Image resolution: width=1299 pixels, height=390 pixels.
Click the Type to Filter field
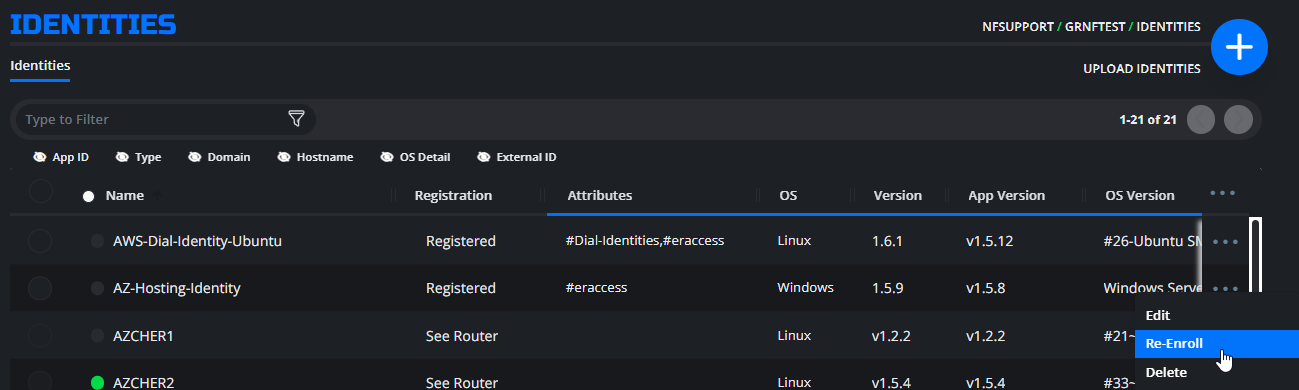(x=150, y=119)
